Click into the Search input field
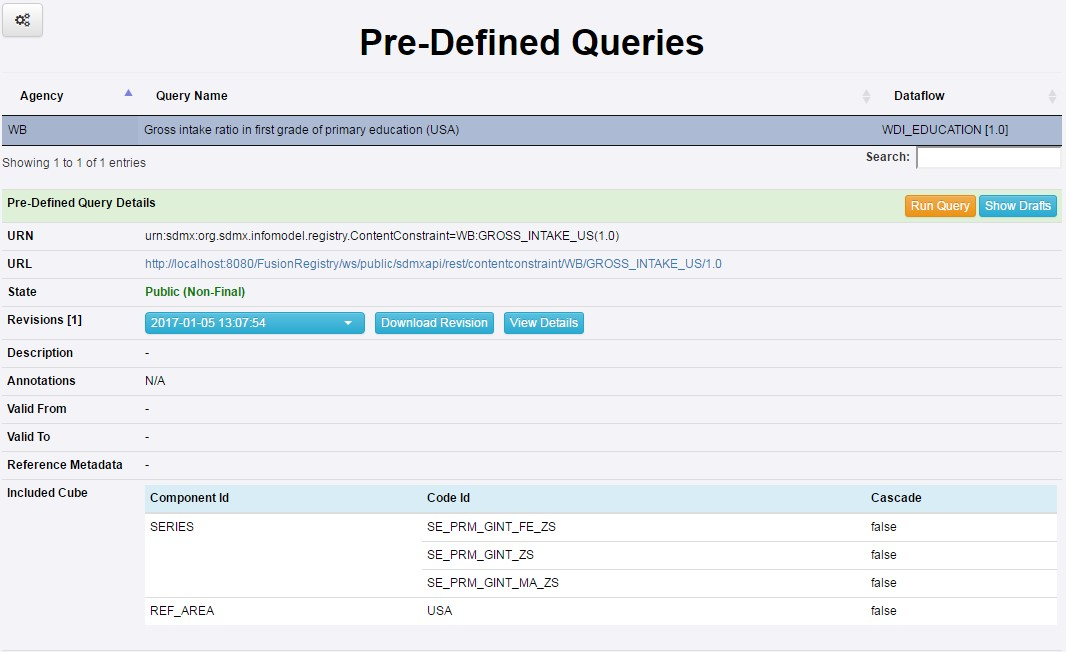Image resolution: width=1066 pixels, height=652 pixels. pyautogui.click(x=988, y=158)
